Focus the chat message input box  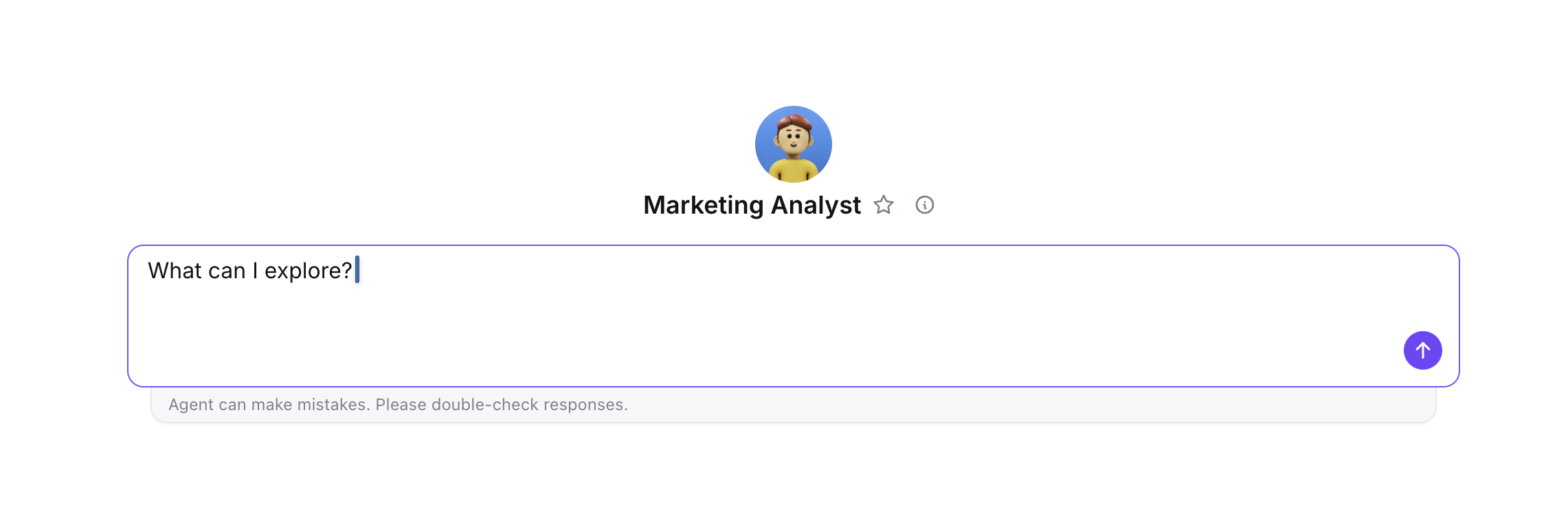[794, 316]
